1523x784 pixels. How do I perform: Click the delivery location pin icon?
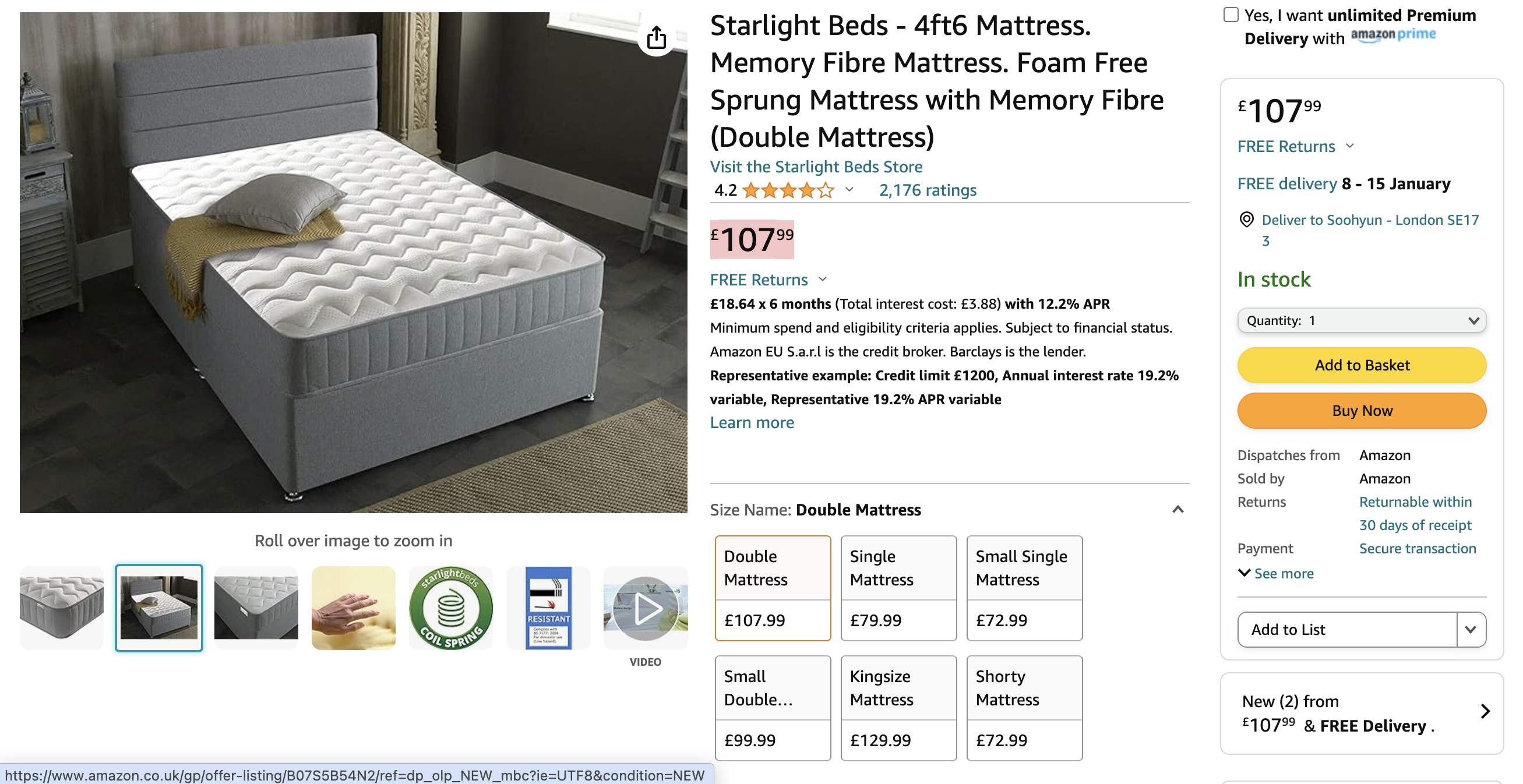[x=1246, y=220]
